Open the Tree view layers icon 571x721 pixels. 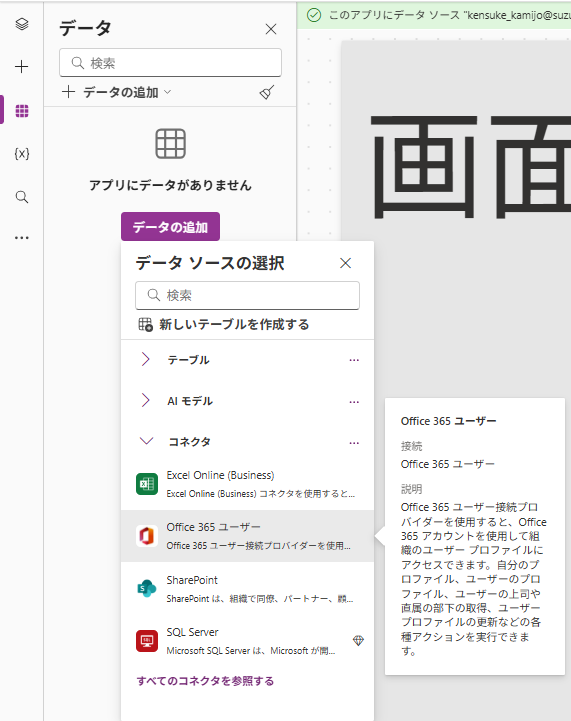tap(22, 23)
